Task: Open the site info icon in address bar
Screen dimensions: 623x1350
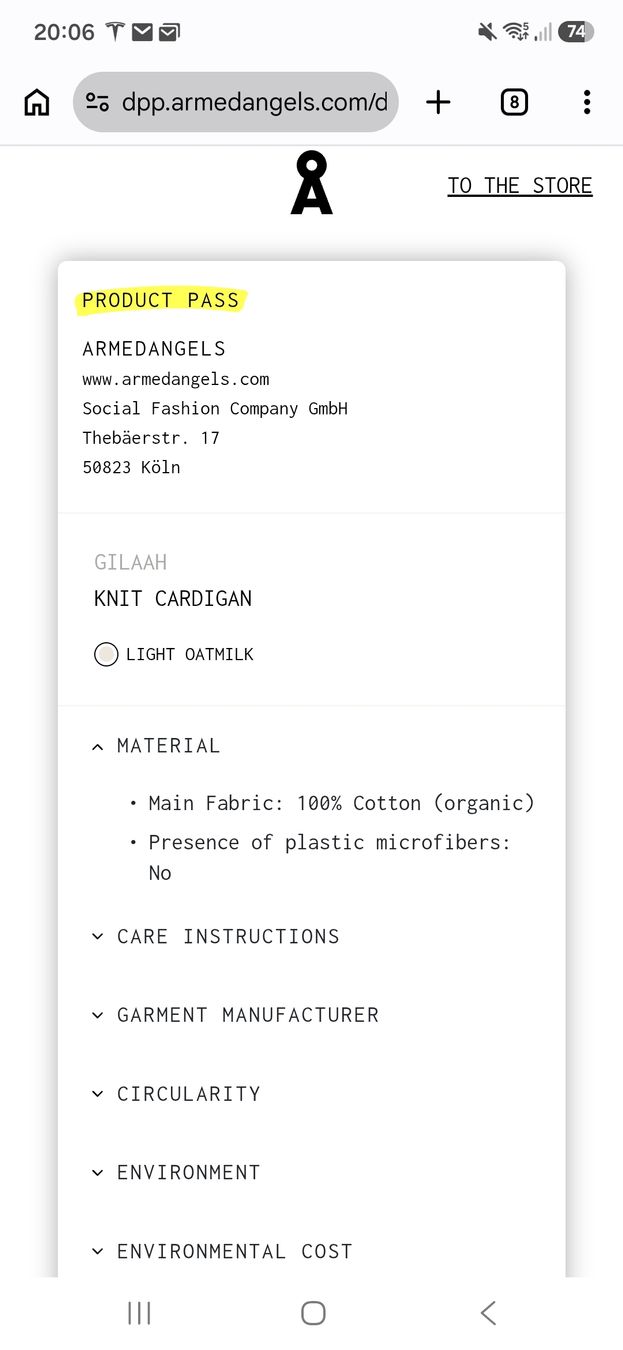Action: click(x=97, y=102)
